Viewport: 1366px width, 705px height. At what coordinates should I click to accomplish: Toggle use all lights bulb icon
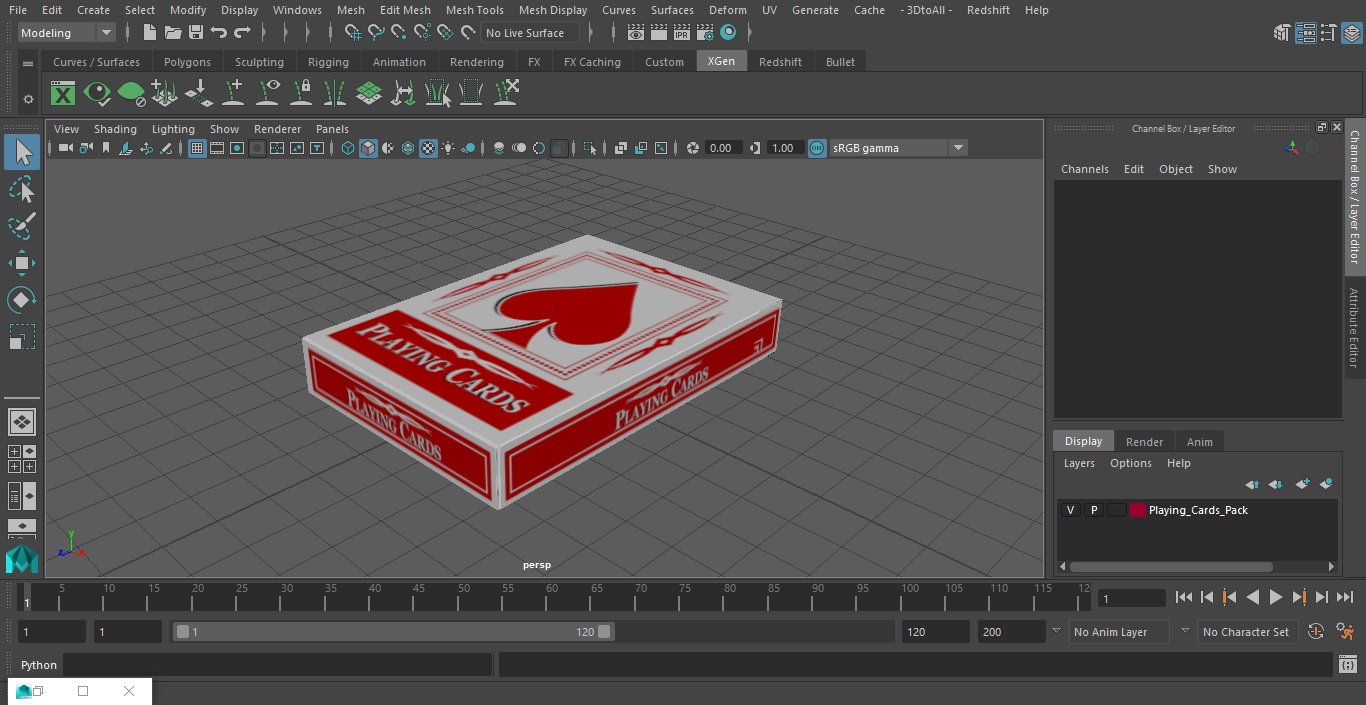coord(448,148)
